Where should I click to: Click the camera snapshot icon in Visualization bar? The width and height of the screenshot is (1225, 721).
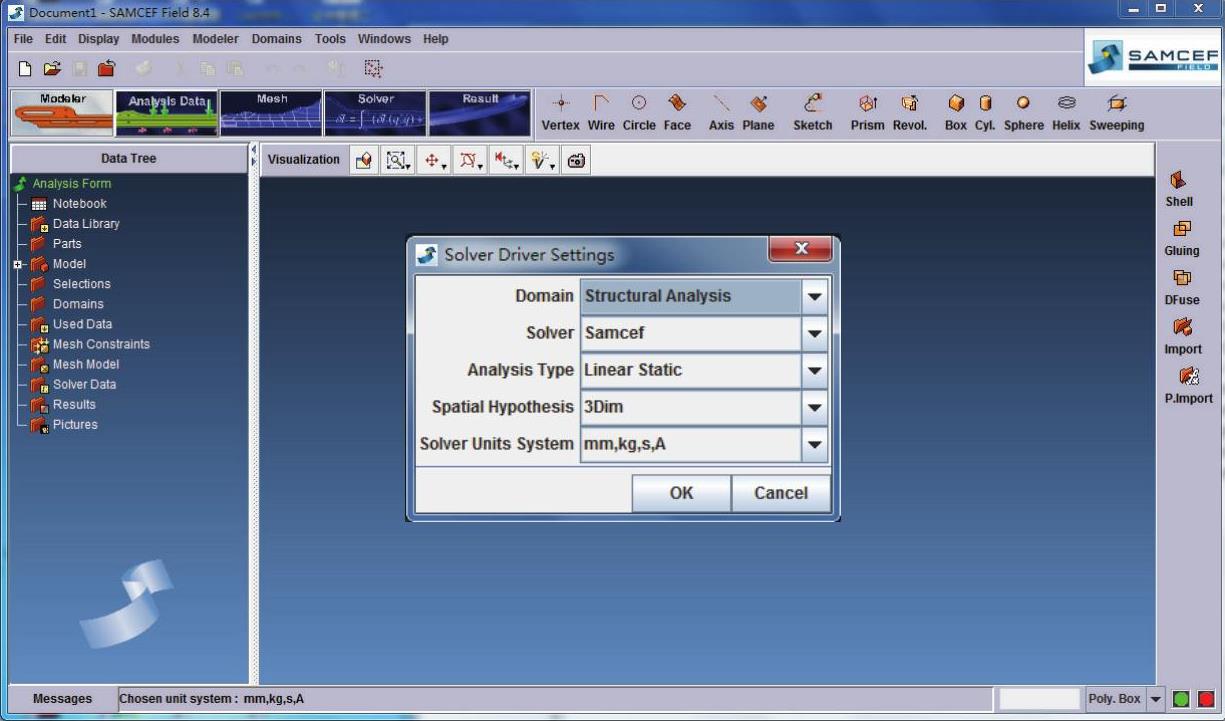tap(576, 160)
